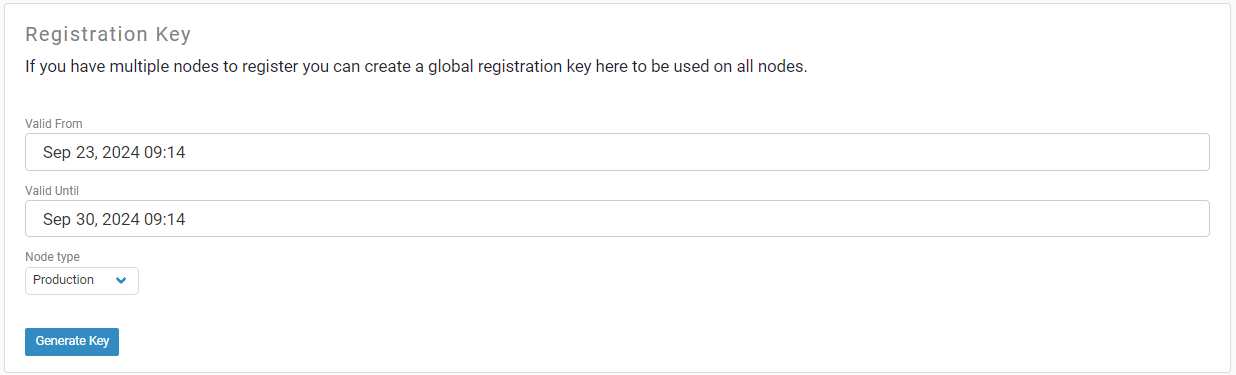
Task: Create a key using the blue Generate Key button
Action: [72, 341]
